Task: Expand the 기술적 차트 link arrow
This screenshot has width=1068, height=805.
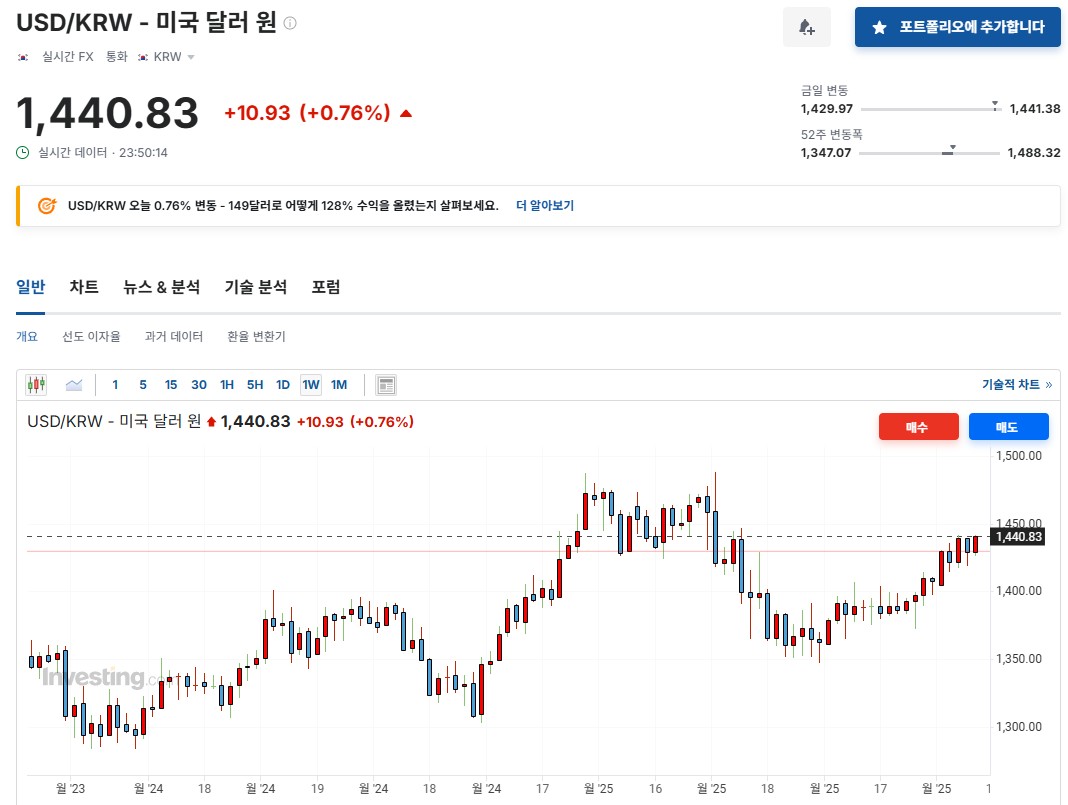Action: tap(1048, 385)
